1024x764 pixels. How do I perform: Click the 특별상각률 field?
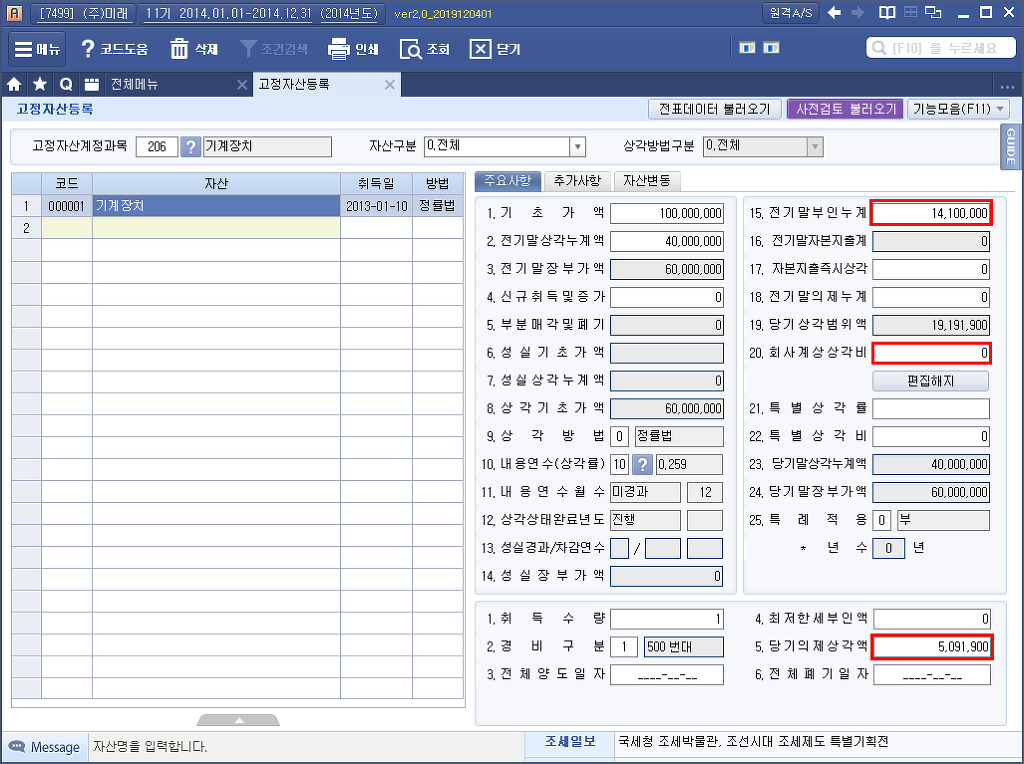click(931, 409)
